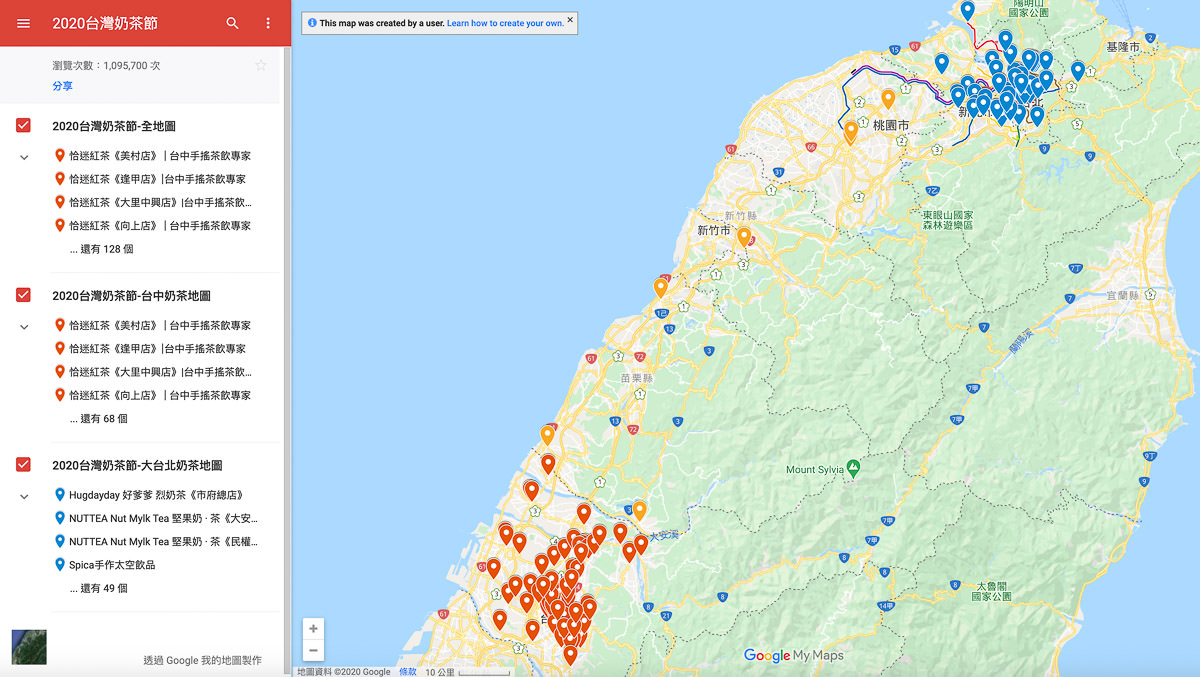Open the 條款 terms link below the map
The height and width of the screenshot is (677, 1200).
coord(408,672)
